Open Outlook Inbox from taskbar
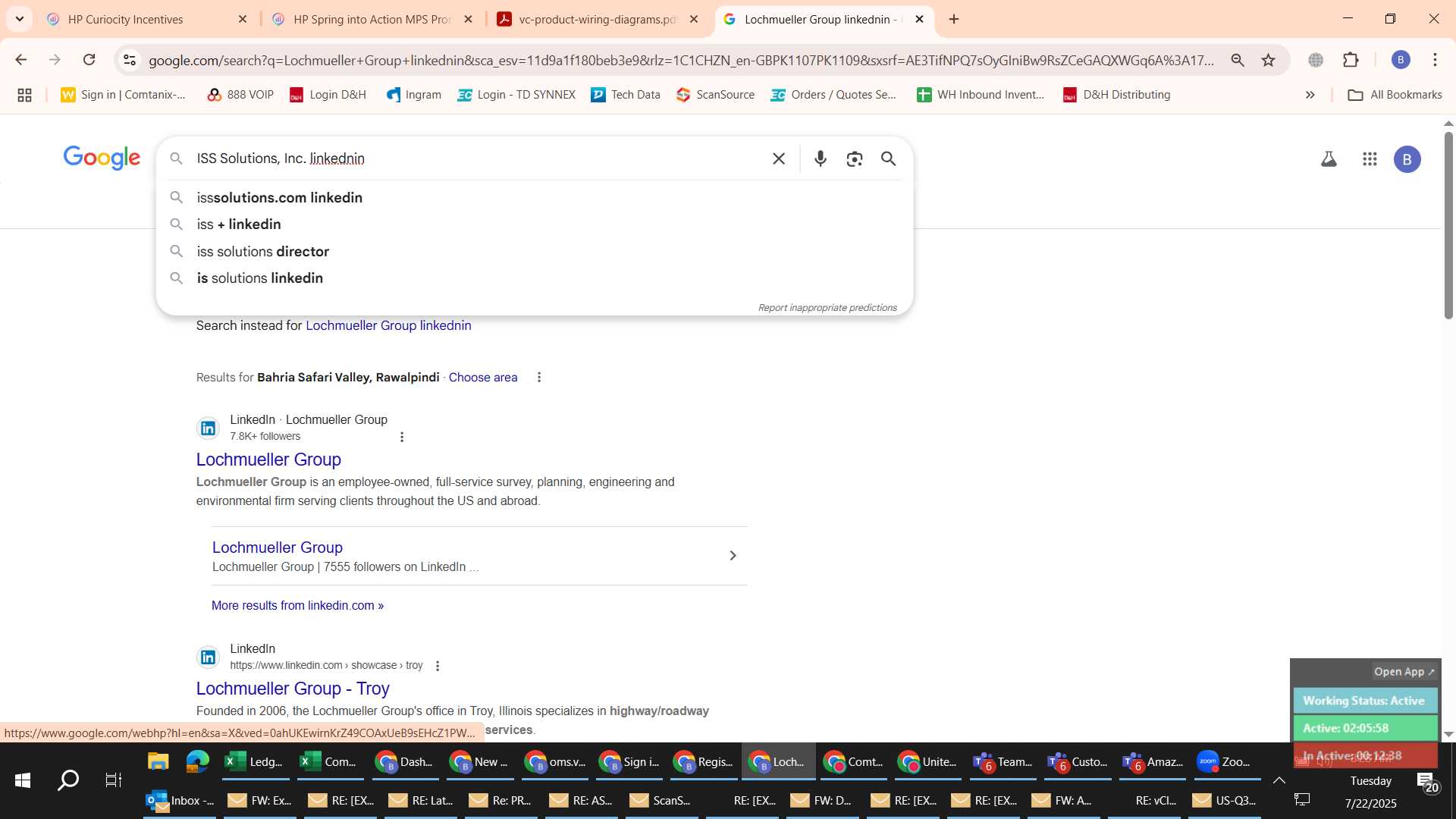Viewport: 1456px width, 819px height. click(x=180, y=801)
